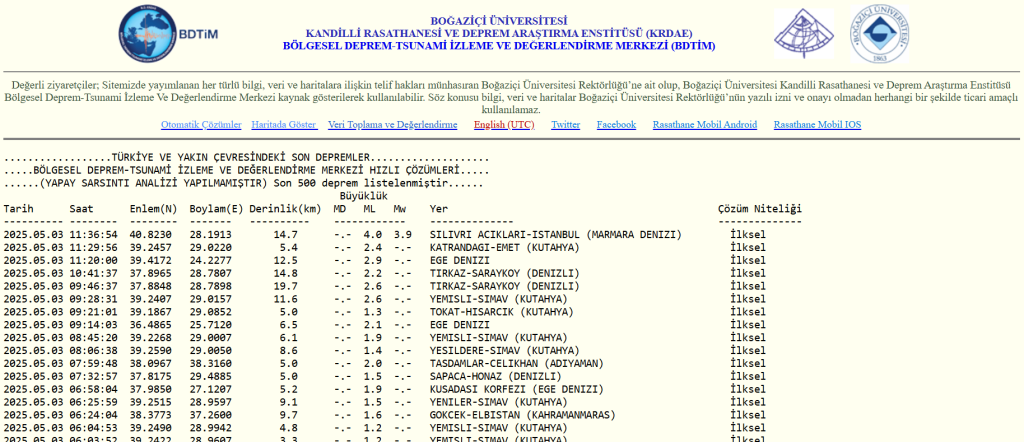Select TASDAMLAR-CELIKHAN (ADIYAMAN) location
1024x442 pixels.
click(517, 363)
